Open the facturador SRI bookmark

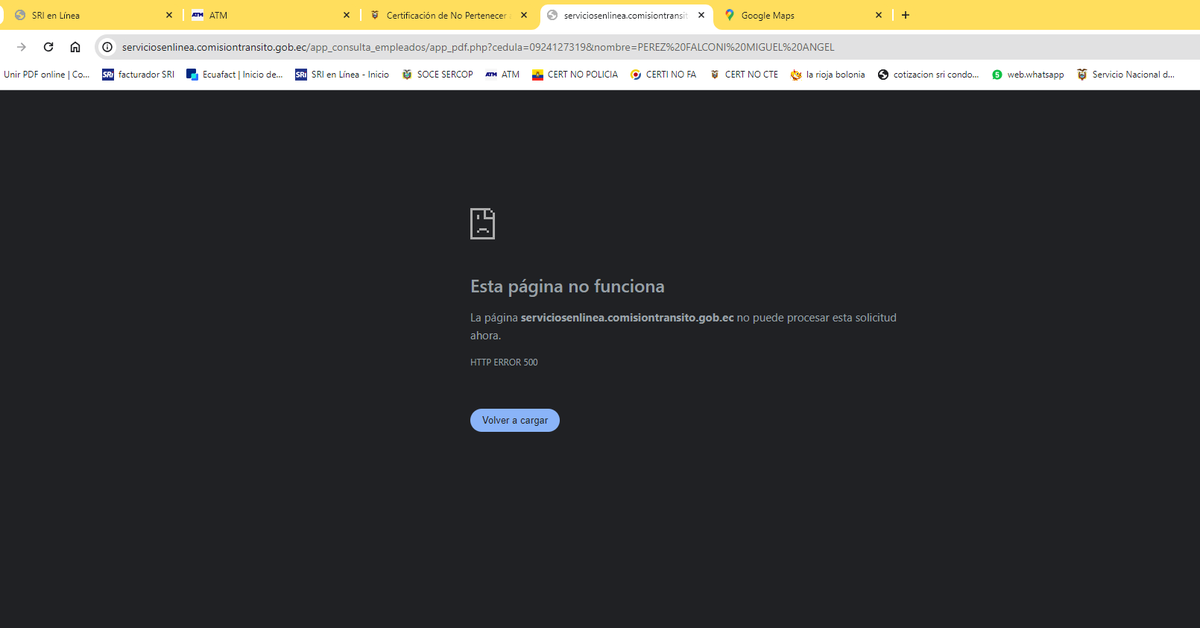tap(138, 74)
